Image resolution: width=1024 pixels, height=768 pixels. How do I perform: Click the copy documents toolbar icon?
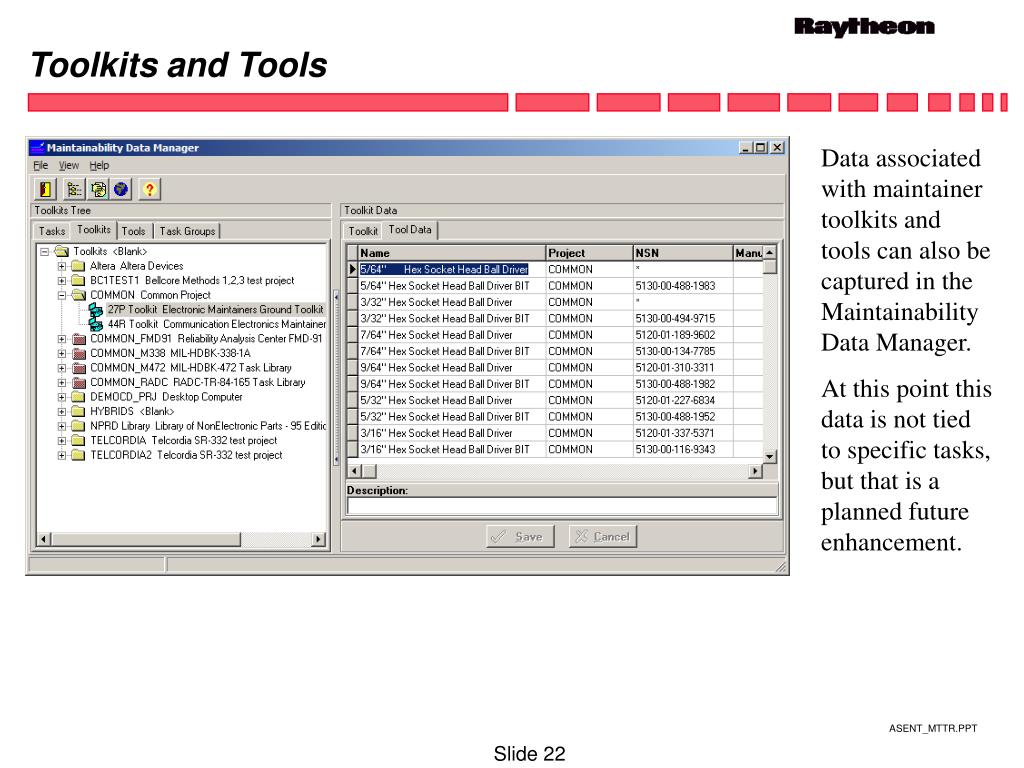tap(98, 189)
